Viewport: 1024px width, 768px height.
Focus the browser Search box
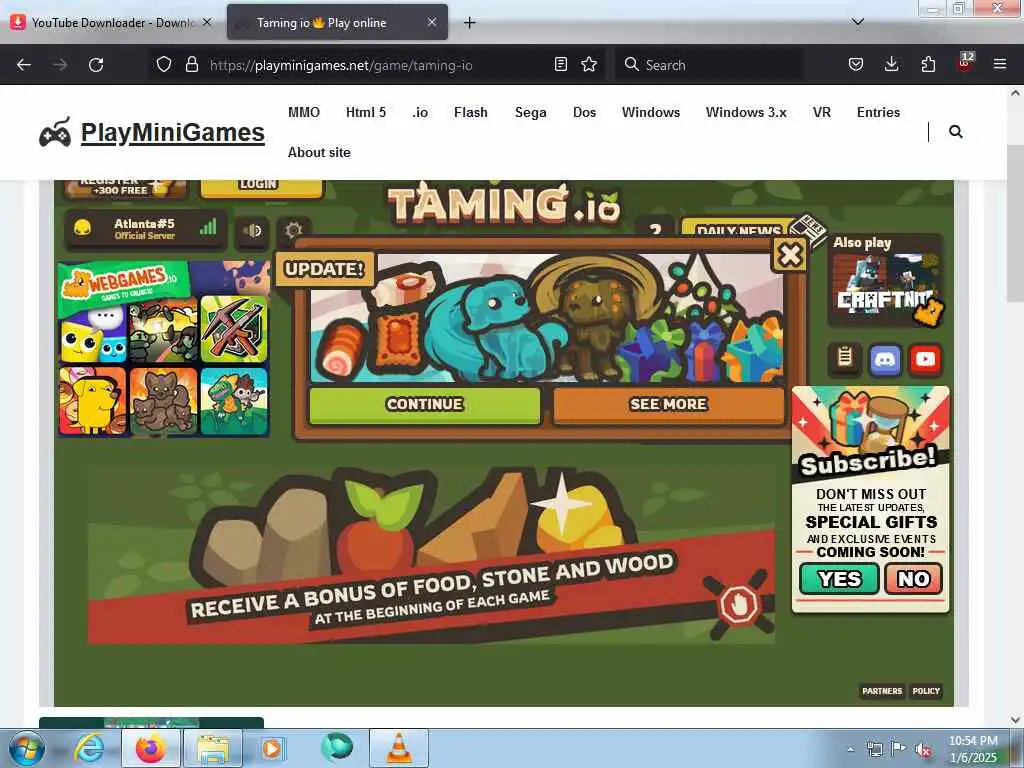709,65
